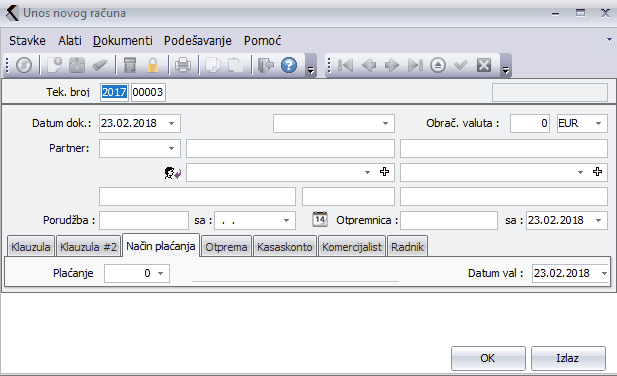Go to the last record
Viewport: 617px width, 376px height.
[415, 65]
